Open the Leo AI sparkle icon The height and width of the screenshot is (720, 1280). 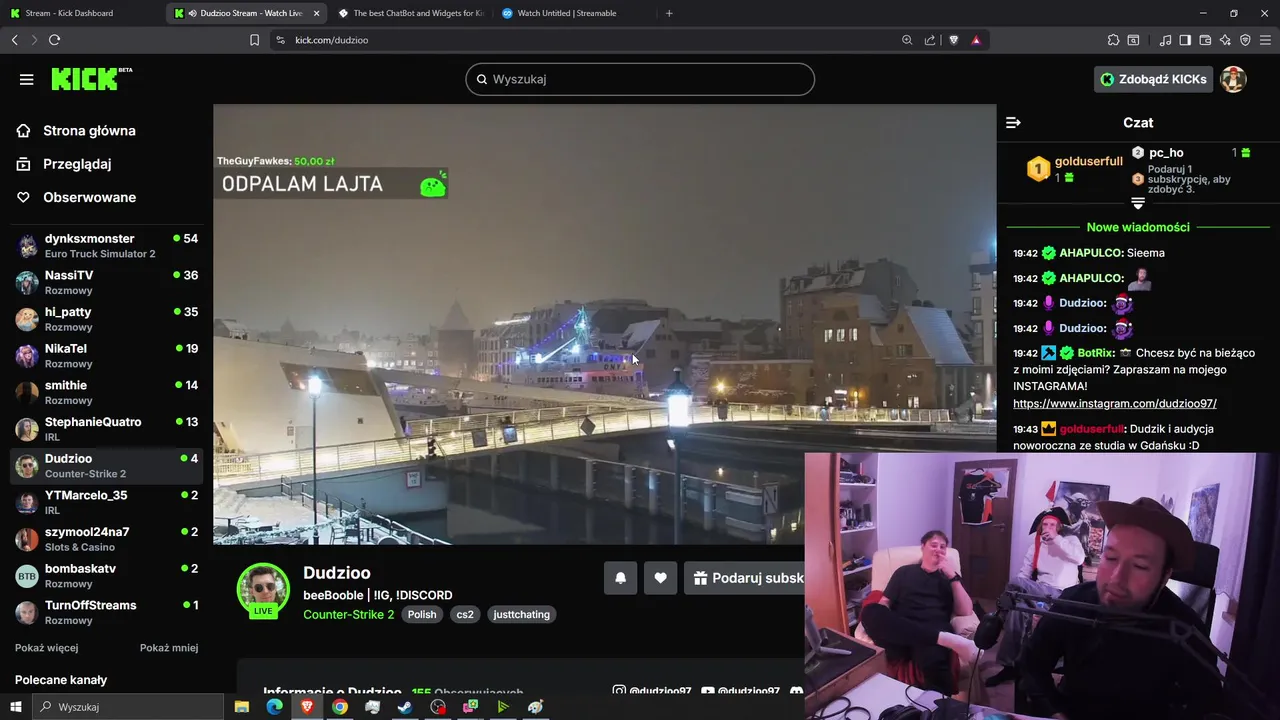tap(1225, 40)
